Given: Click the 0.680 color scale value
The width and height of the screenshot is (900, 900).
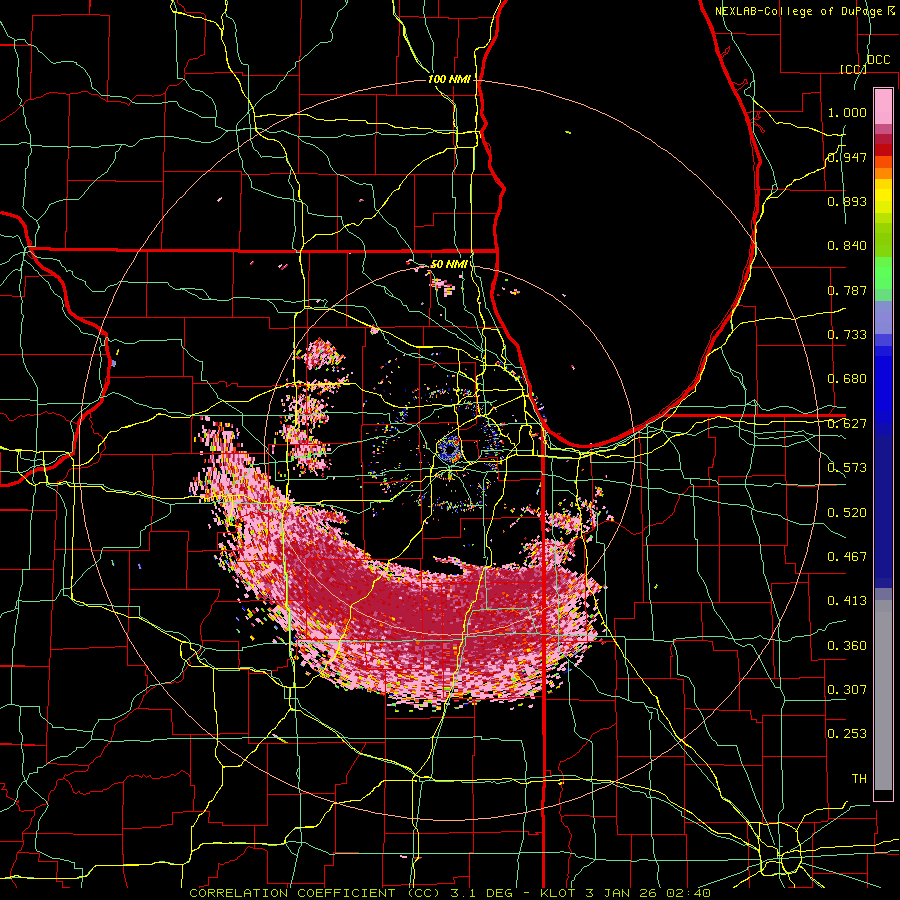Looking at the screenshot, I should (x=847, y=379).
